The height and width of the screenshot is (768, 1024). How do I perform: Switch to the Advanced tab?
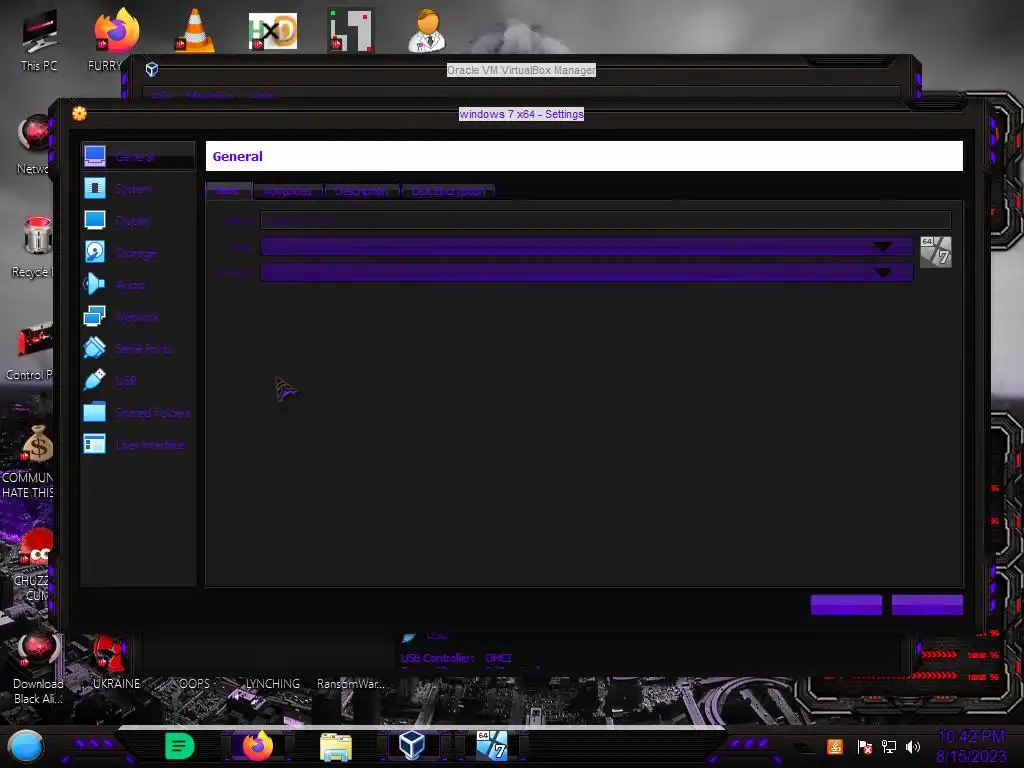[287, 191]
